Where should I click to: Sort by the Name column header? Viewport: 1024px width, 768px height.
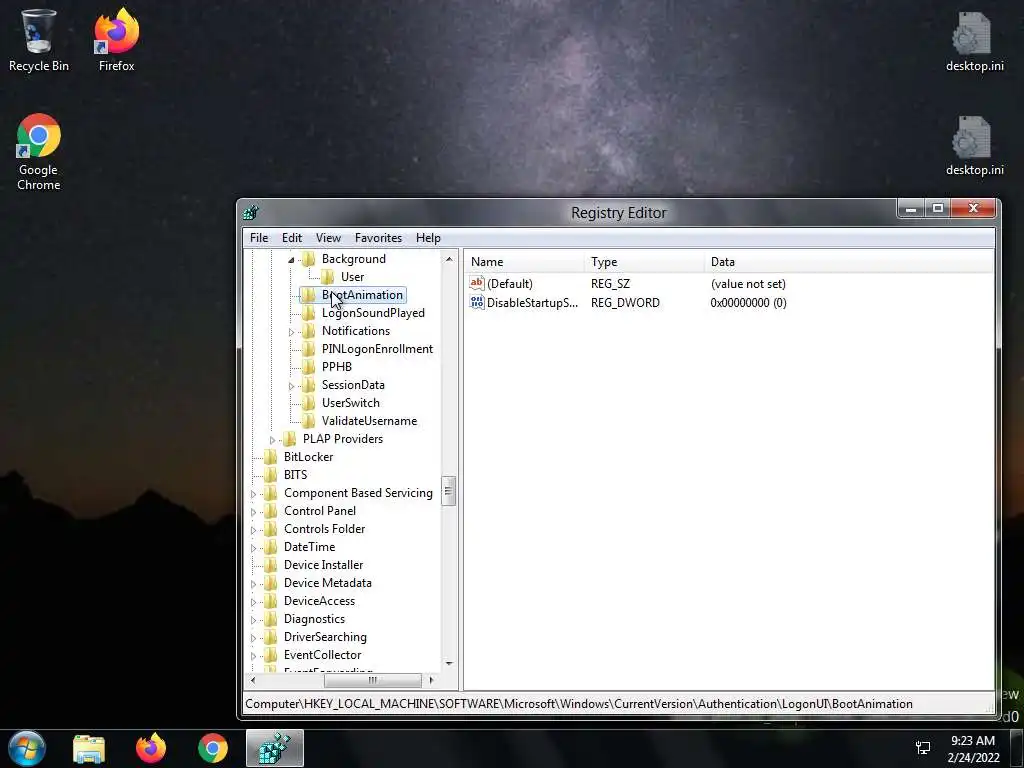tap(525, 262)
